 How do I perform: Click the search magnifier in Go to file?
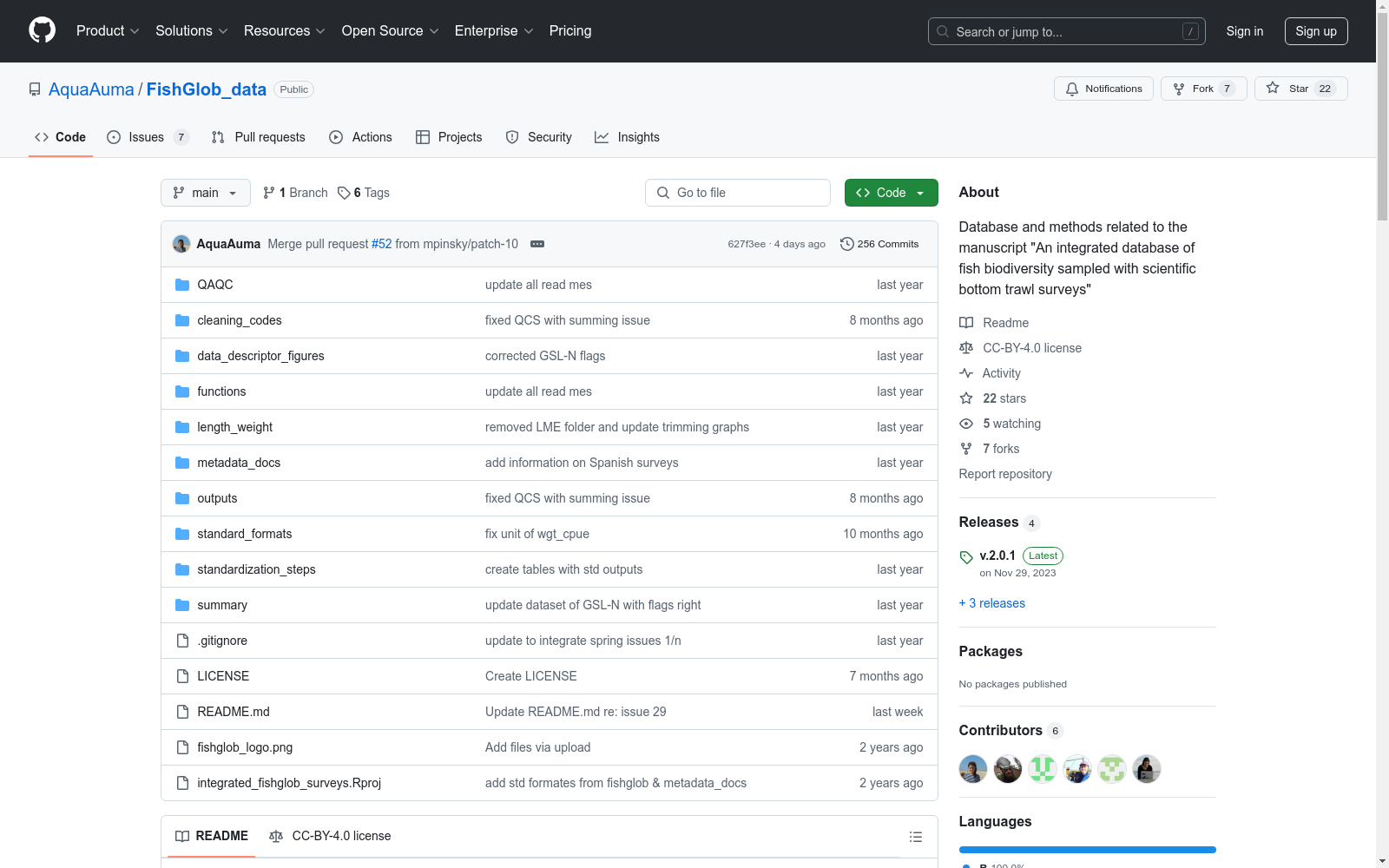(x=663, y=193)
